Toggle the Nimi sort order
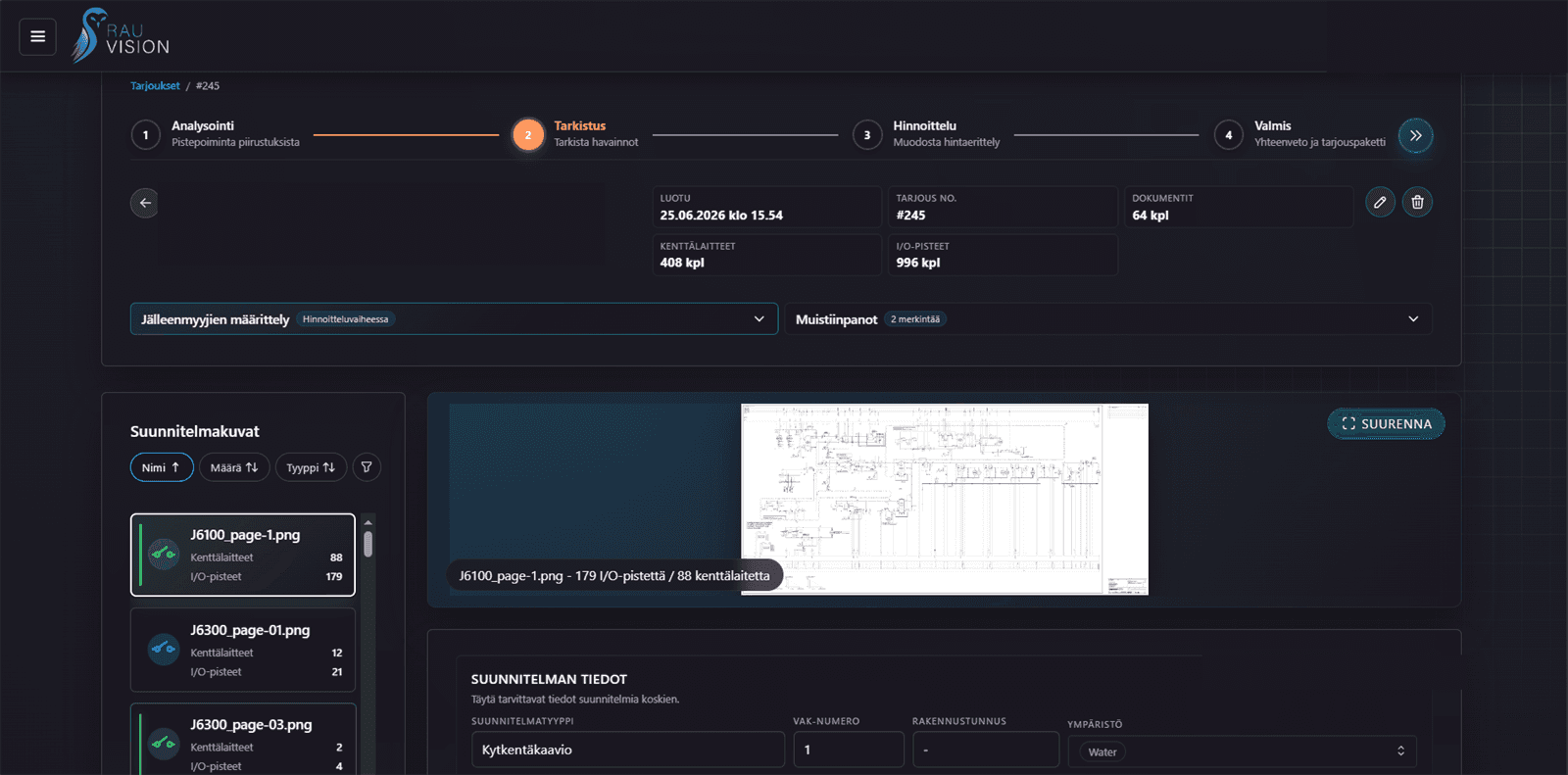 (x=161, y=467)
